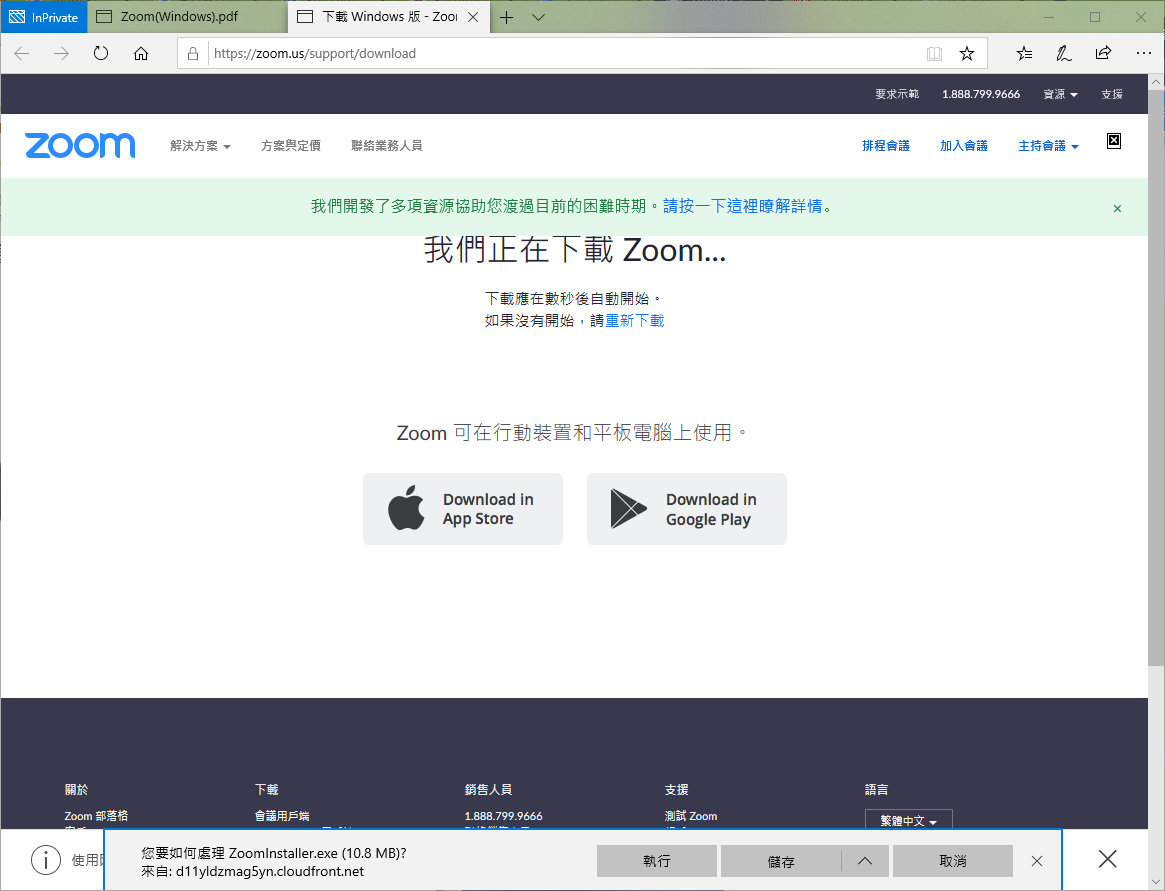This screenshot has width=1165, height=891.
Task: Open browser settings via ellipsis icon
Action: pos(1143,53)
